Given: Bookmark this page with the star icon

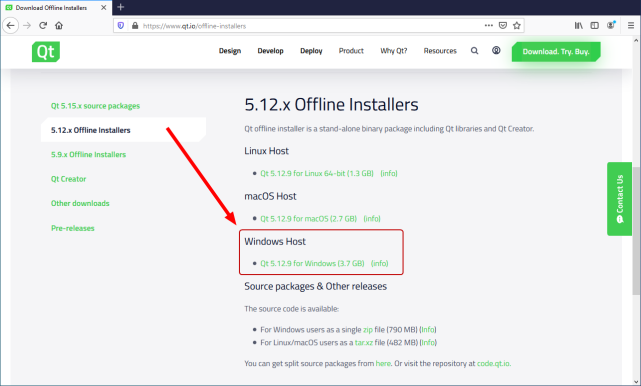Looking at the screenshot, I should 517,25.
